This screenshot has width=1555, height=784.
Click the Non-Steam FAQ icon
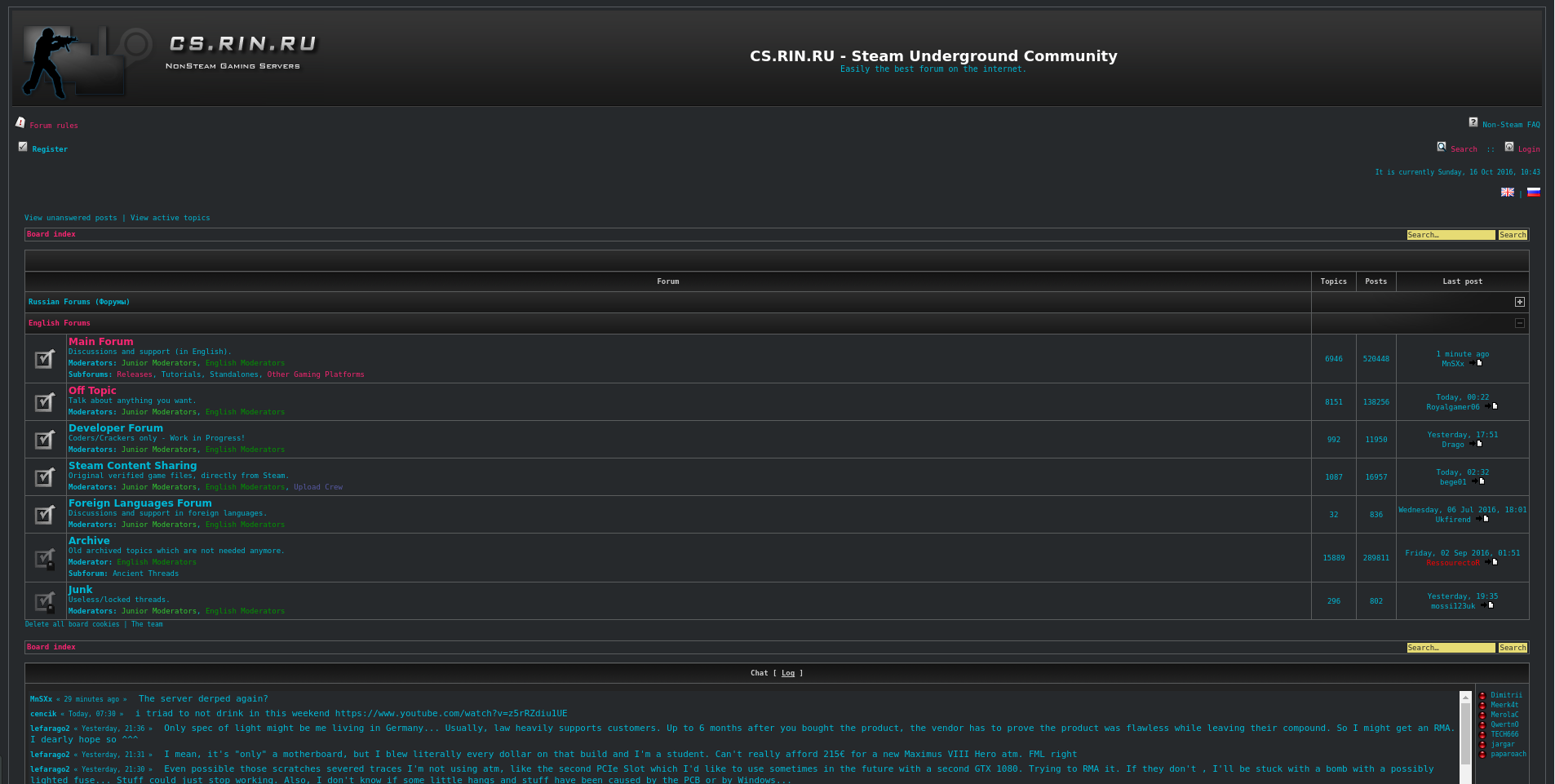pyautogui.click(x=1473, y=122)
